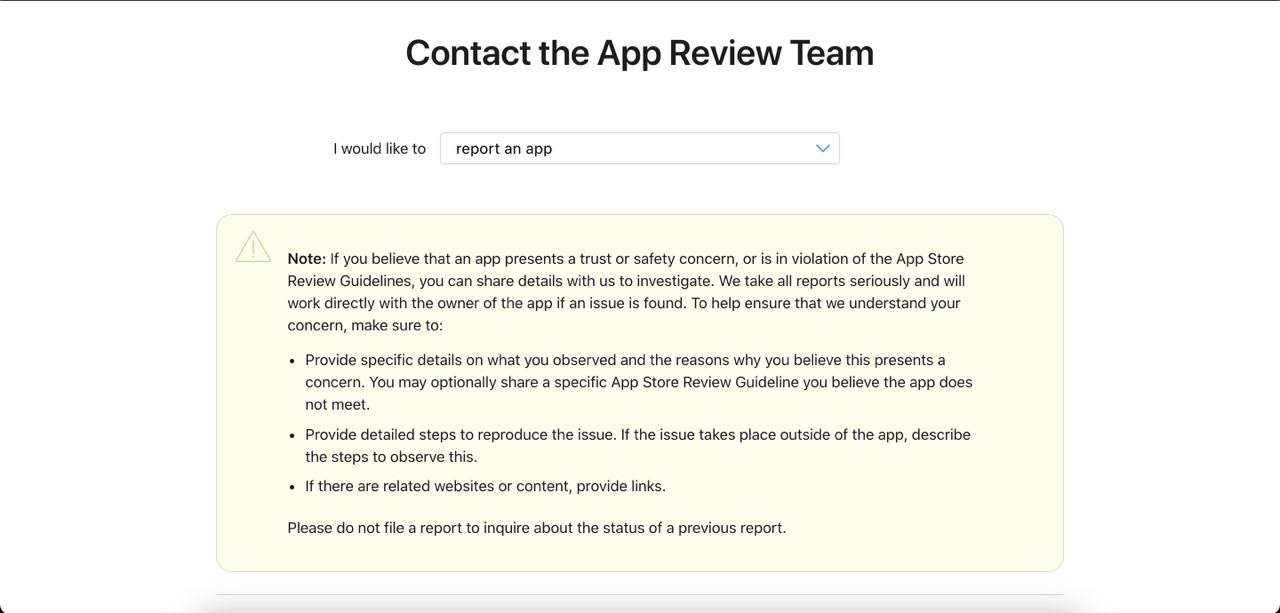Click the 'Please do not file a report' sentence
Screen dimensions: 1280x613
click(537, 527)
